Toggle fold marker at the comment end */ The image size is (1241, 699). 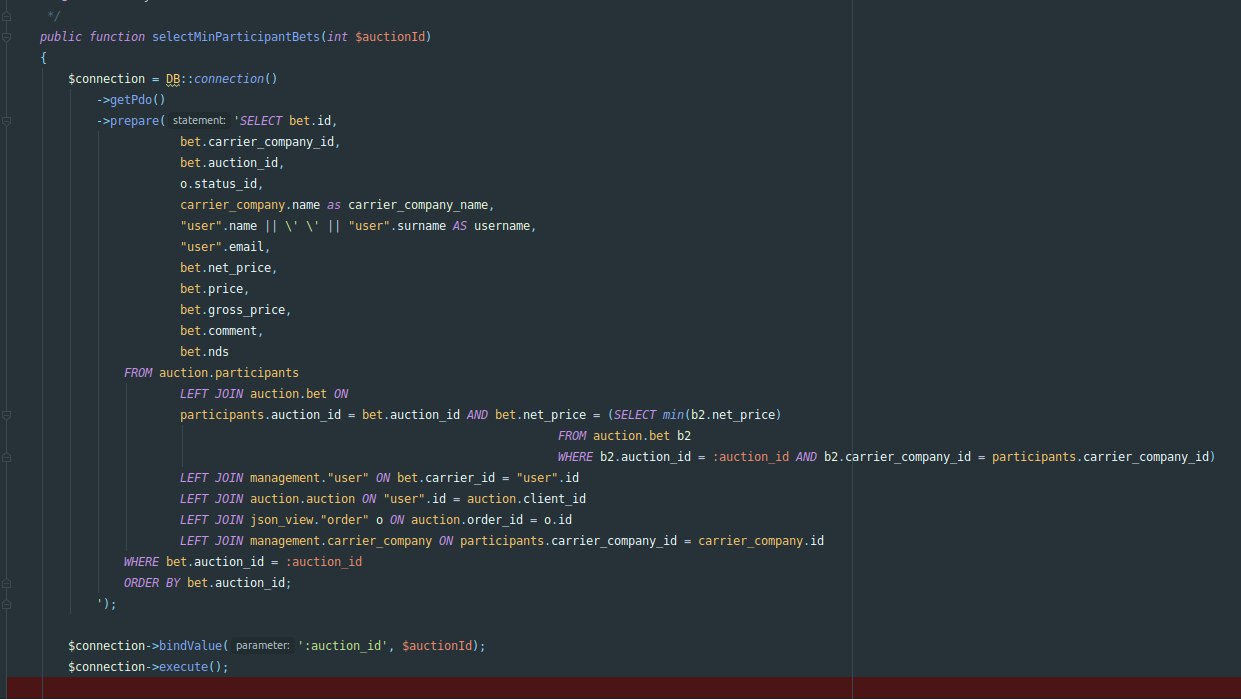(7, 15)
